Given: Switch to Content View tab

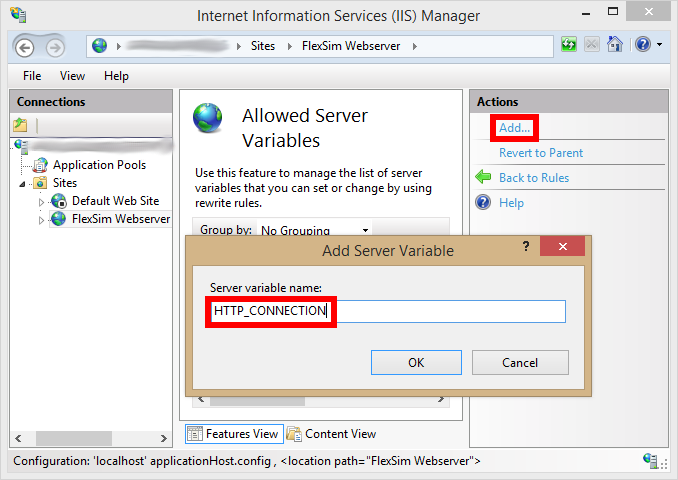Looking at the screenshot, I should coord(332,434).
